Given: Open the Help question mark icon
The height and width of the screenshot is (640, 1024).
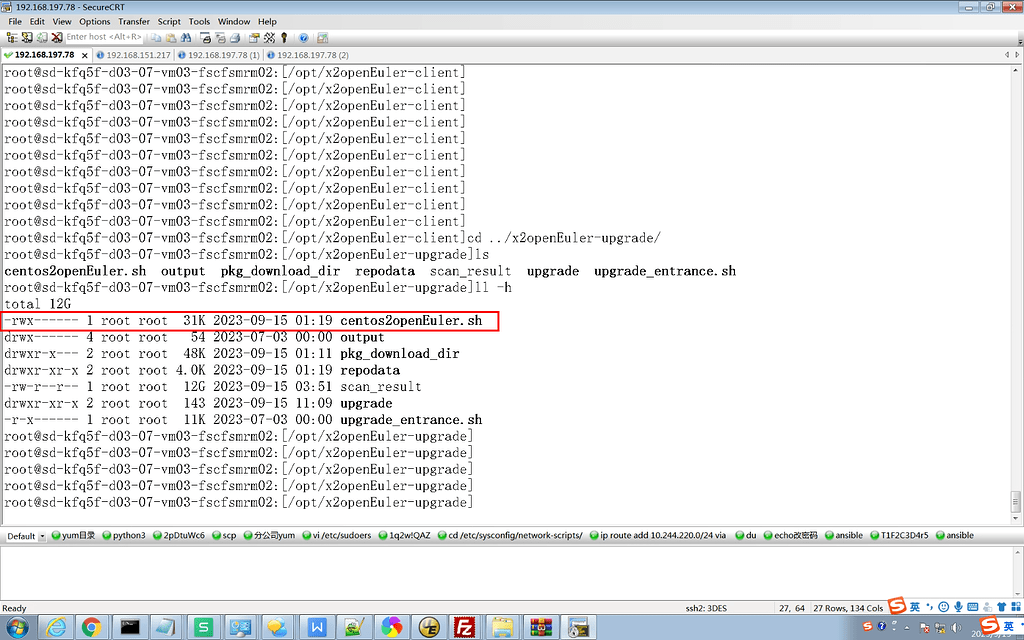Looking at the screenshot, I should coord(304,37).
